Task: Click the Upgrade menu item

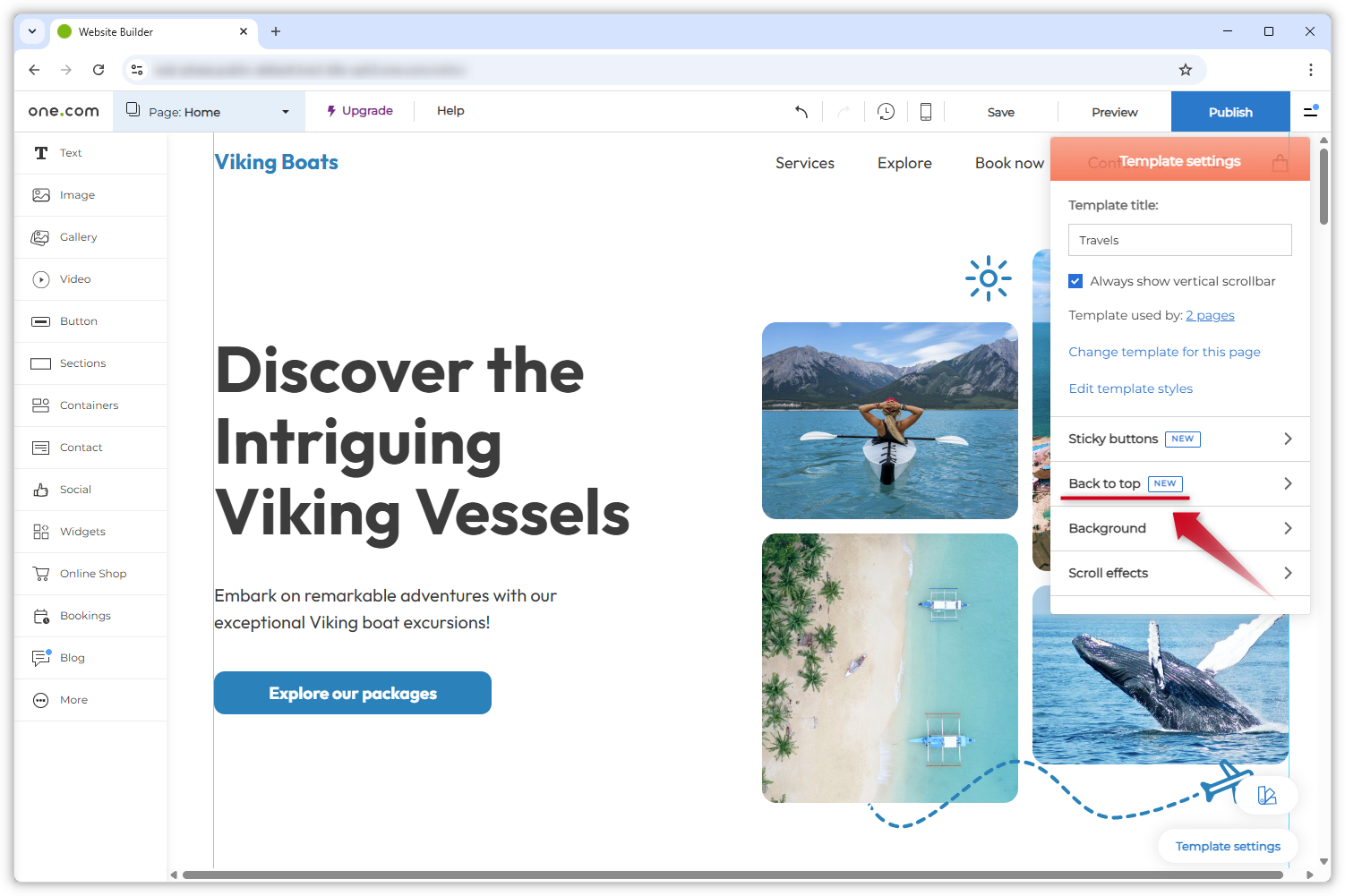Action: click(360, 111)
